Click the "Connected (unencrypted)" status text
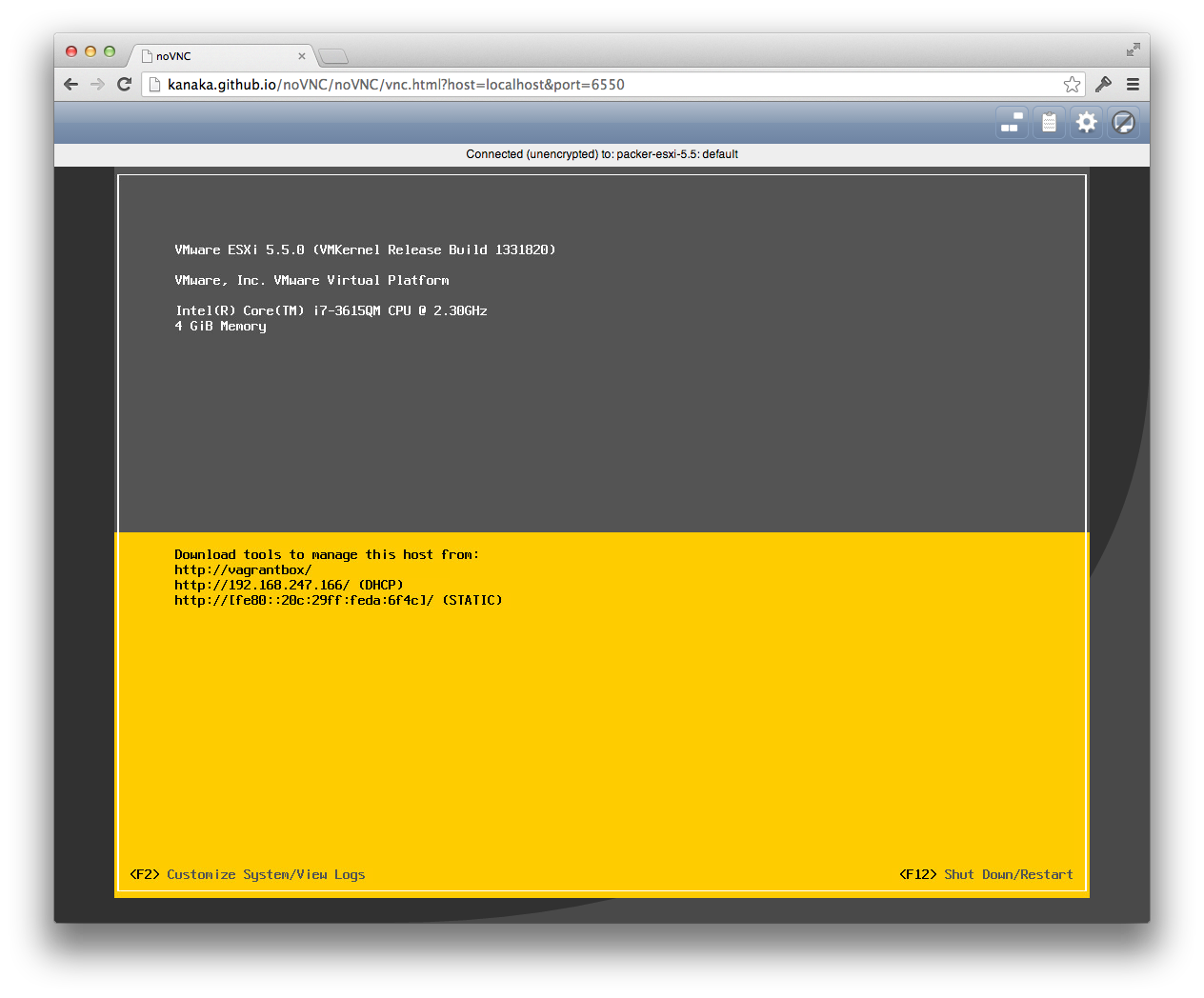This screenshot has width=1204, height=998. pyautogui.click(x=602, y=154)
